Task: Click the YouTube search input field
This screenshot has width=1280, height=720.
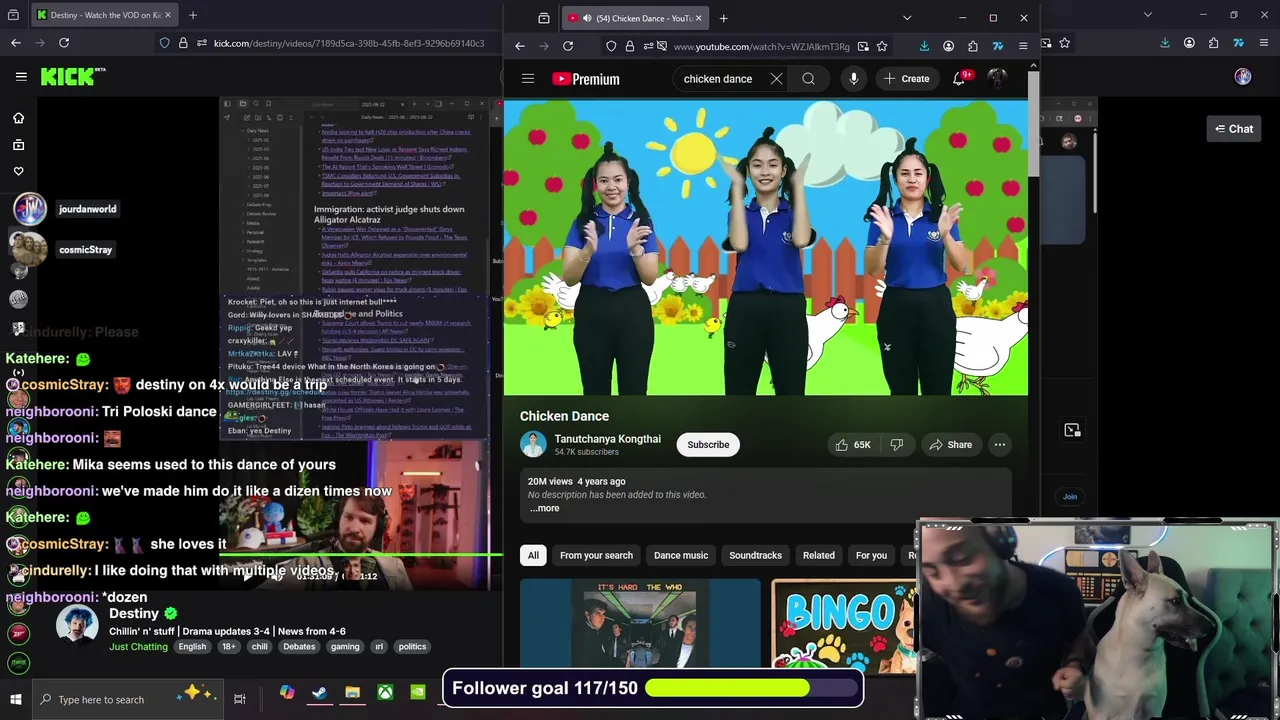Action: 718,79
